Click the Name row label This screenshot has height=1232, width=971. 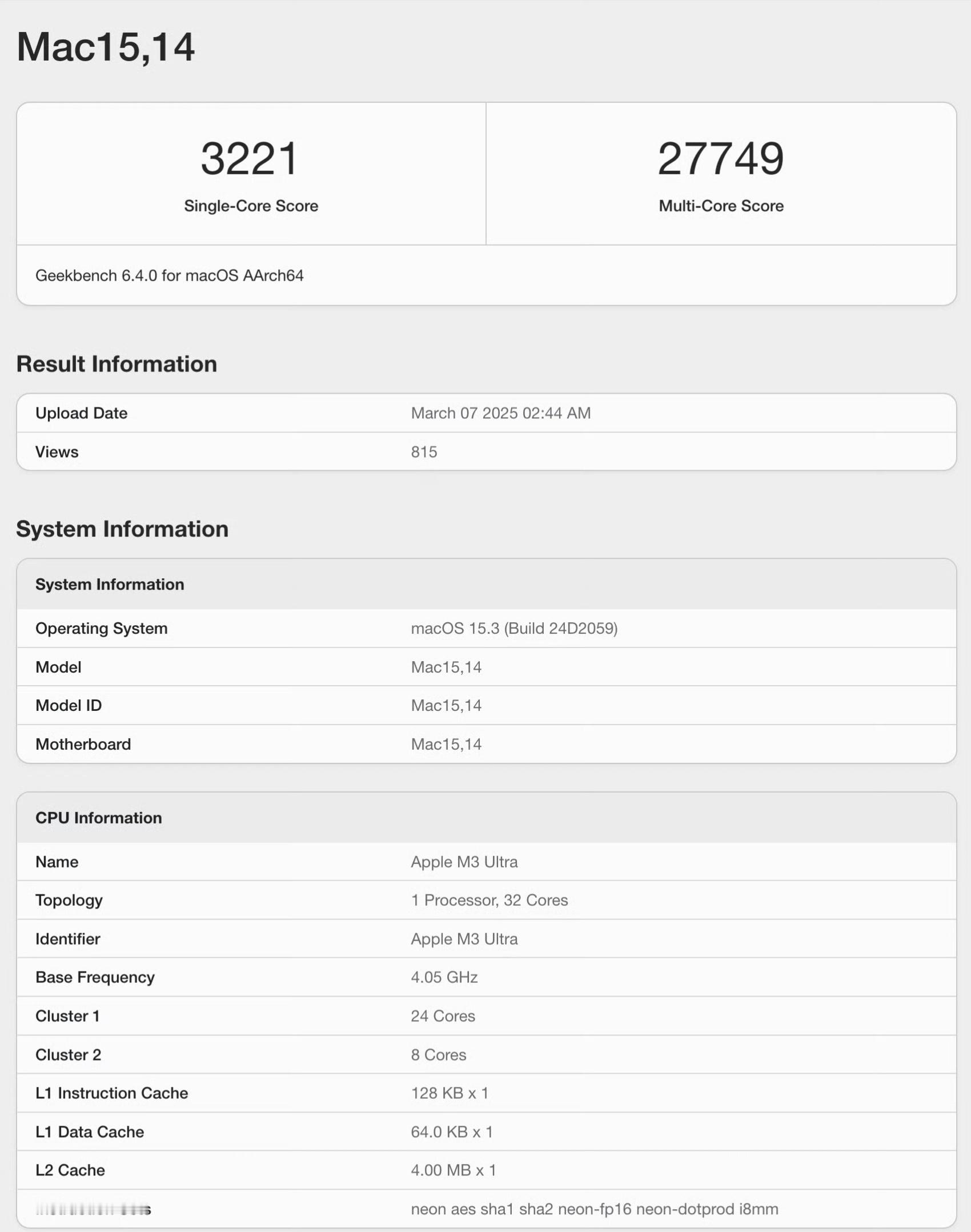pos(57,862)
